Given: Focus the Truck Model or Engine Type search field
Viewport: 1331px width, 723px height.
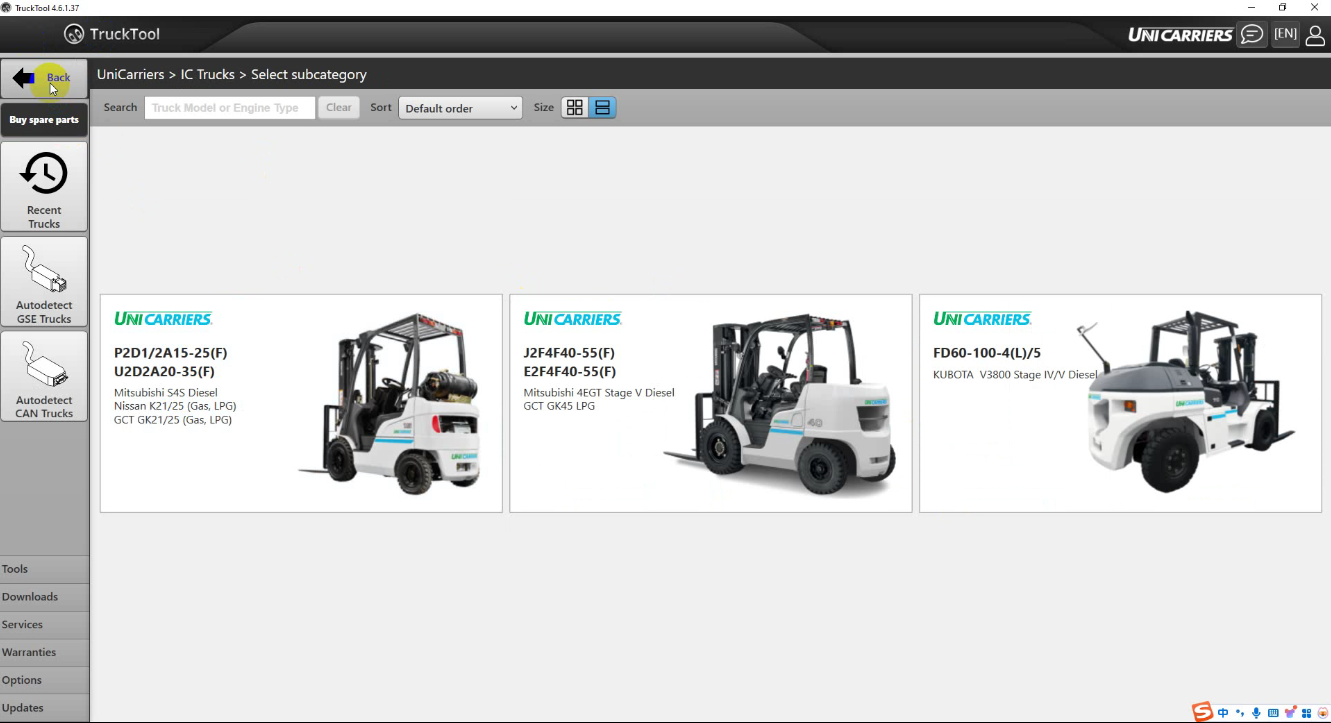Looking at the screenshot, I should [x=230, y=108].
